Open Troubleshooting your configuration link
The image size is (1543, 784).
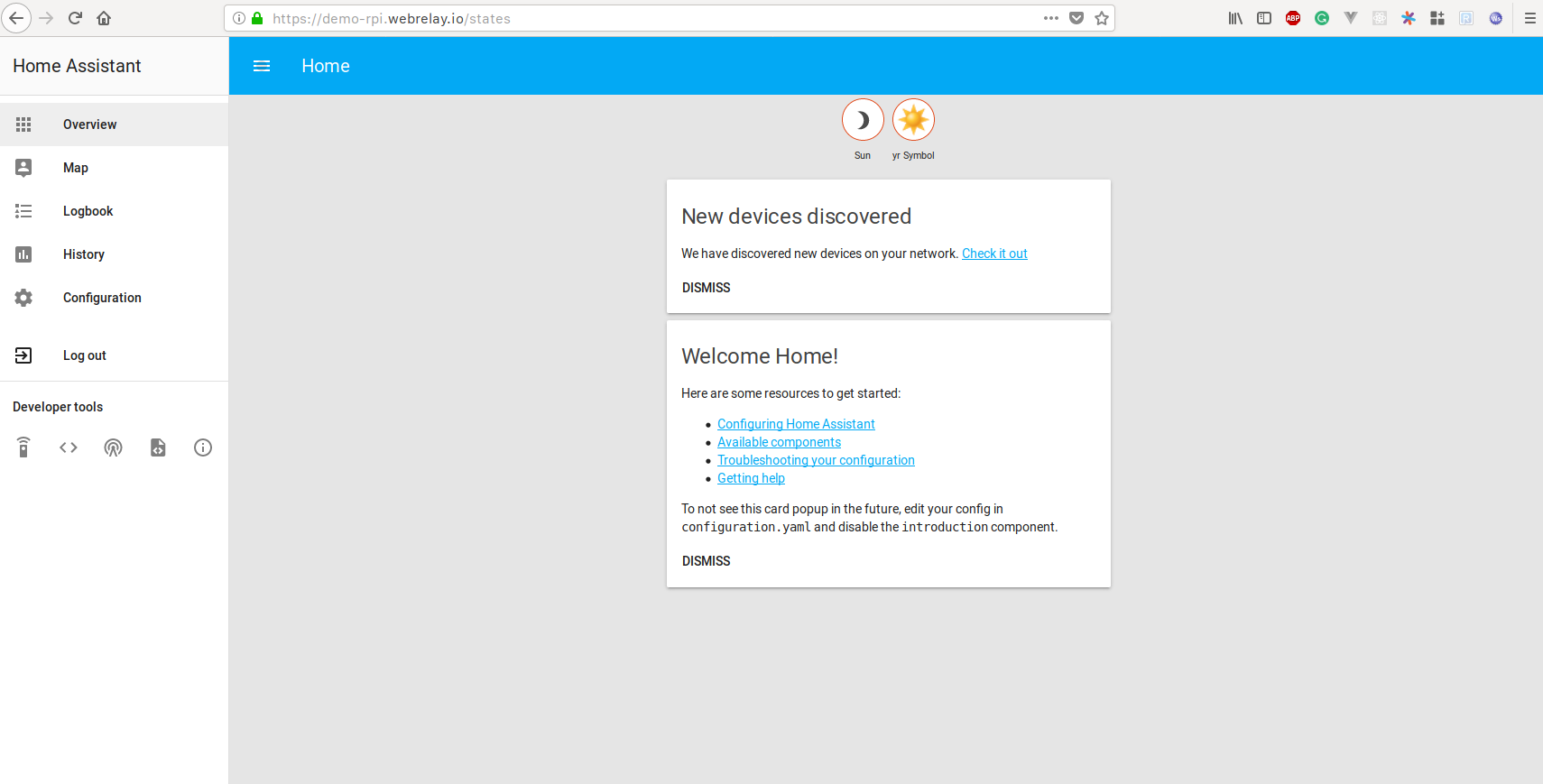(816, 460)
